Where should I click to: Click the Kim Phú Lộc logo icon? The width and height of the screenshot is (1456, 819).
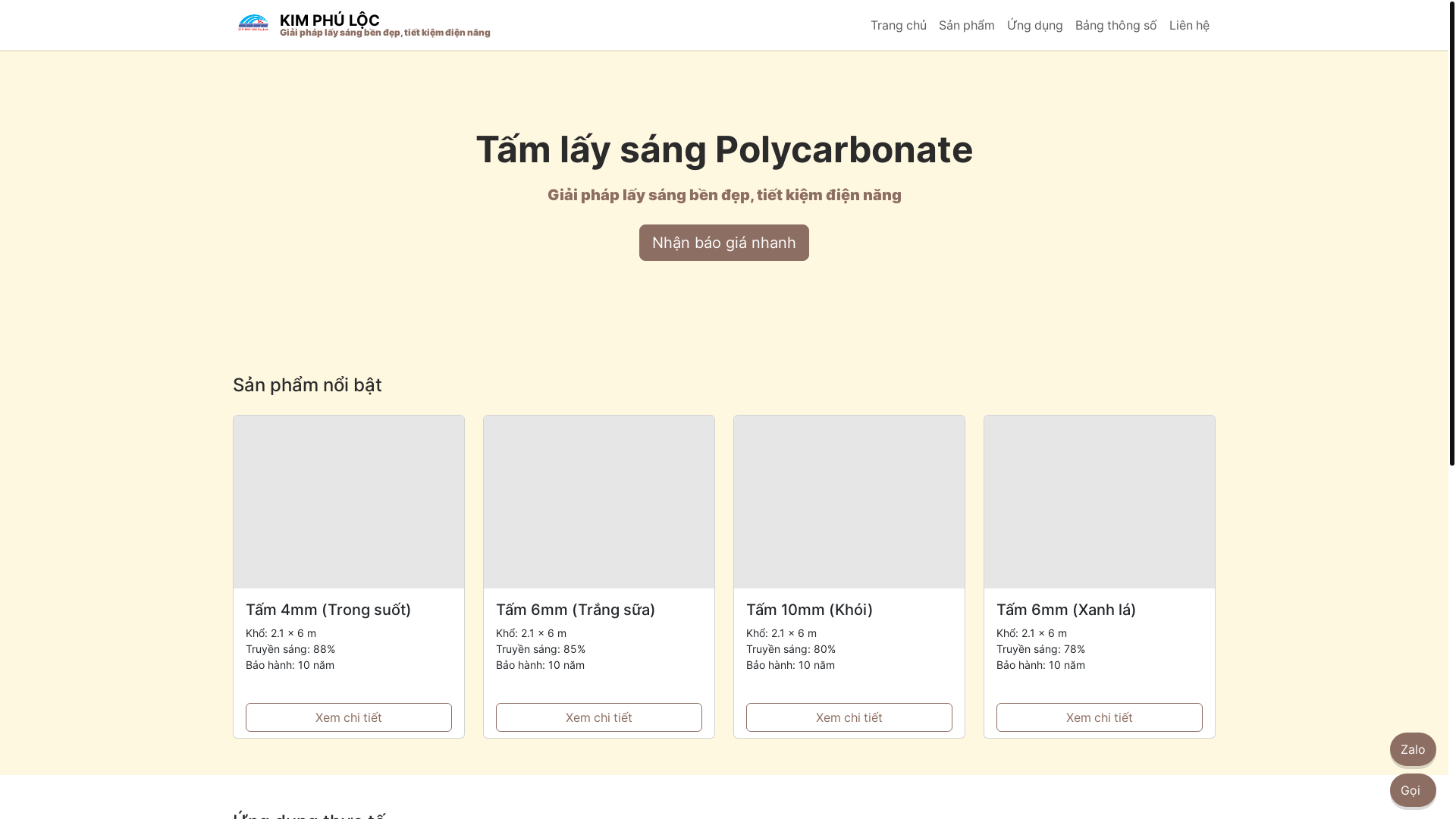(253, 24)
